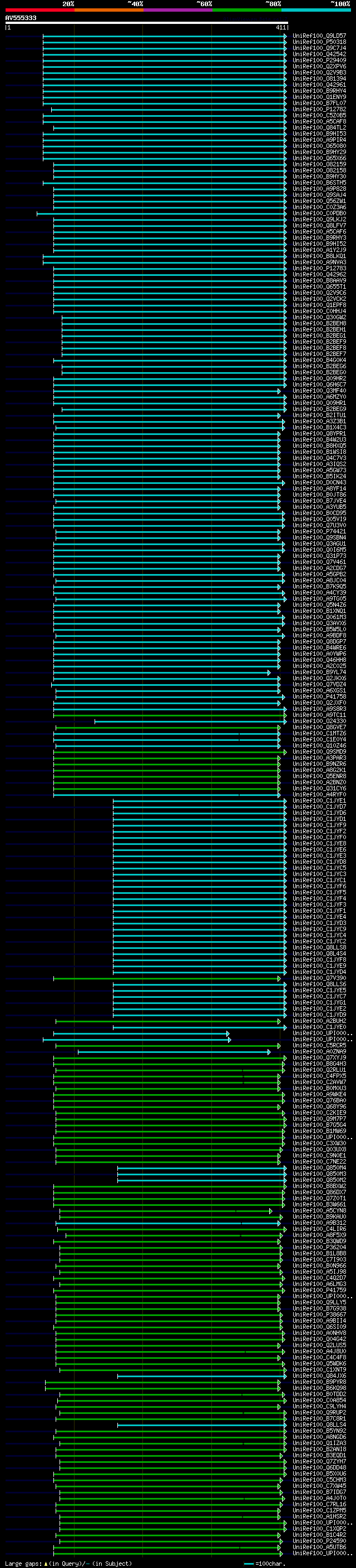Screen dimensions: 356x1568
Task: Select the UniRef100_Q8L4S4 label
Action: coord(319,954)
